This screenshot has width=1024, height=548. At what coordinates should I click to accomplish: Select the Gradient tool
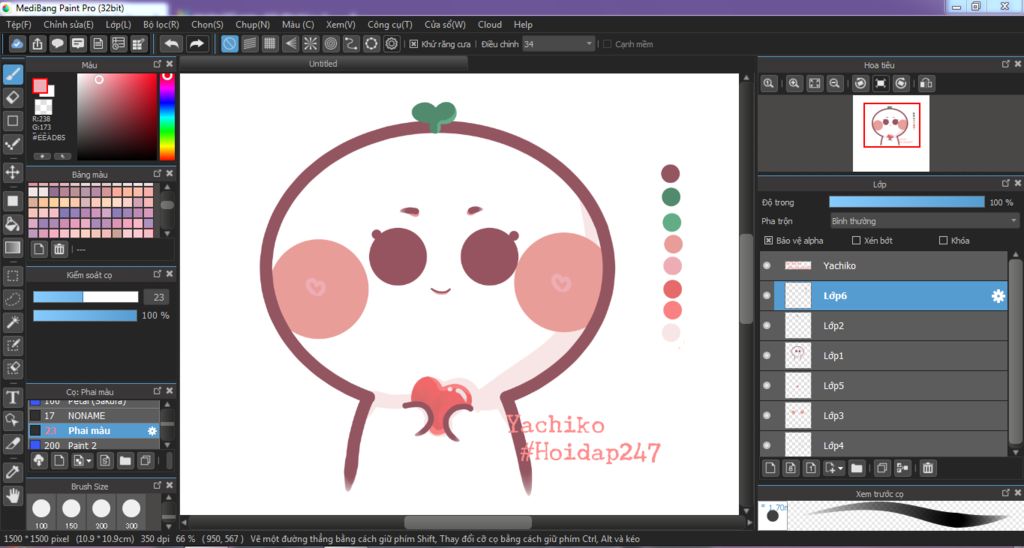[12, 248]
